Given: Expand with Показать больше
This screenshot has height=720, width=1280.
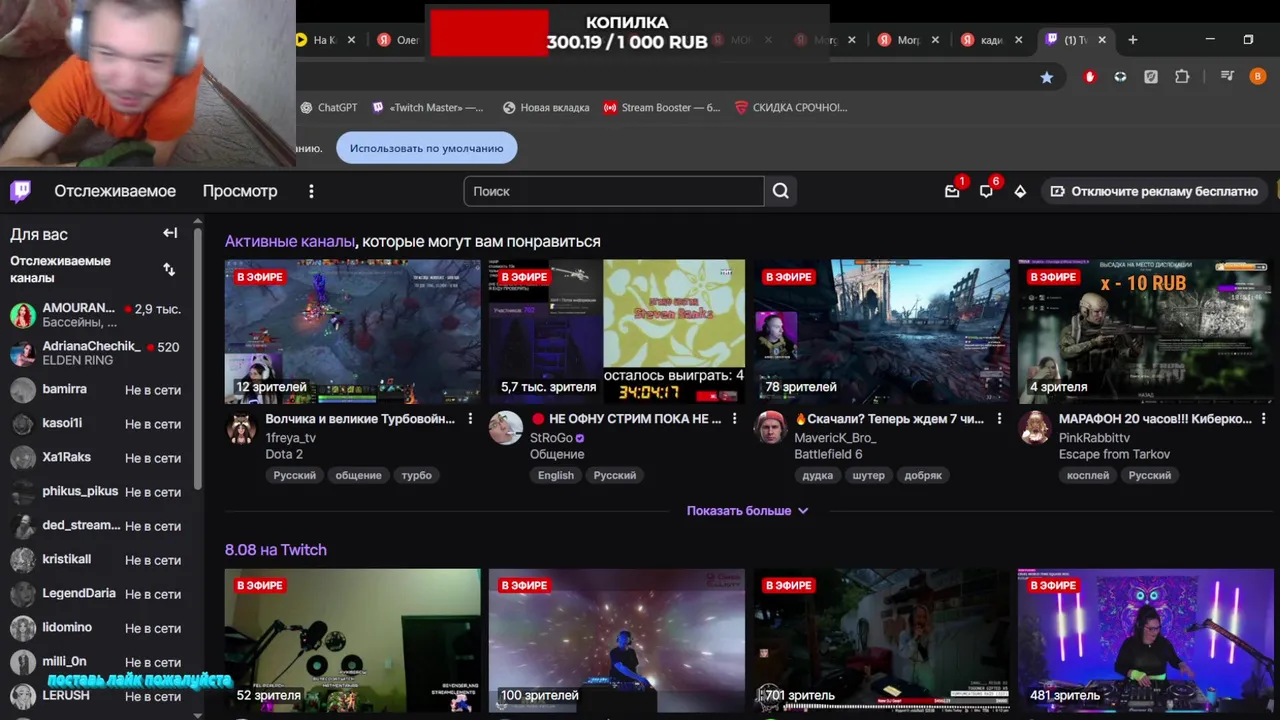Looking at the screenshot, I should (747, 510).
